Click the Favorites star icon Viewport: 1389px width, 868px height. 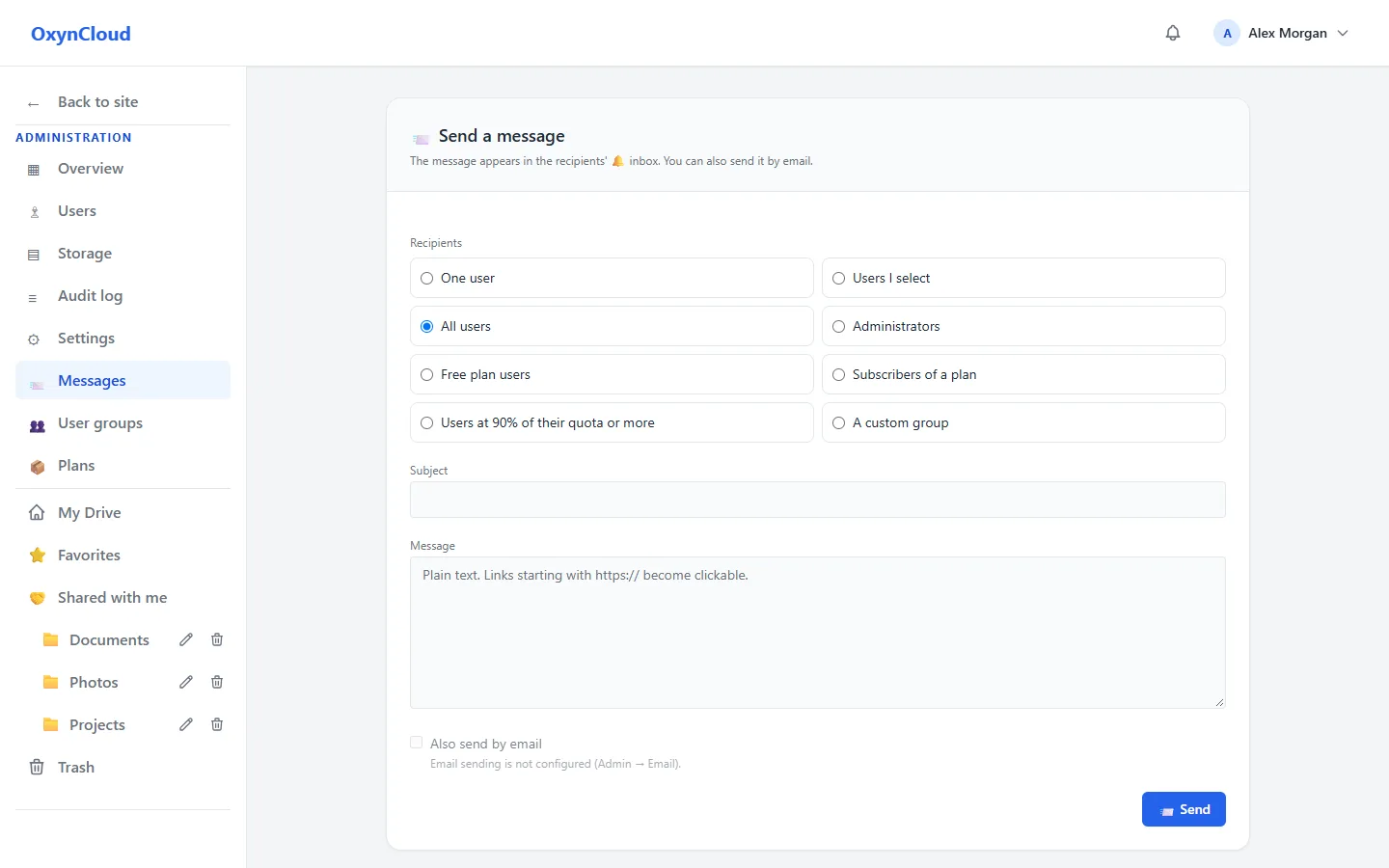click(38, 555)
